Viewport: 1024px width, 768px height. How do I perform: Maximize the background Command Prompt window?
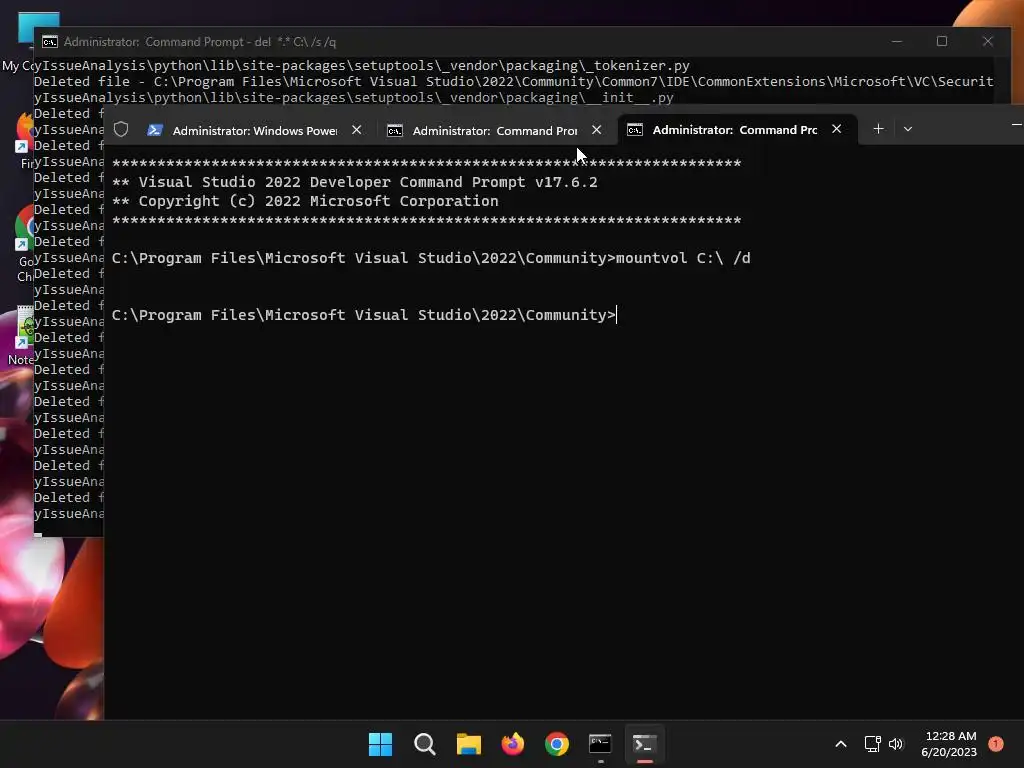[x=942, y=41]
